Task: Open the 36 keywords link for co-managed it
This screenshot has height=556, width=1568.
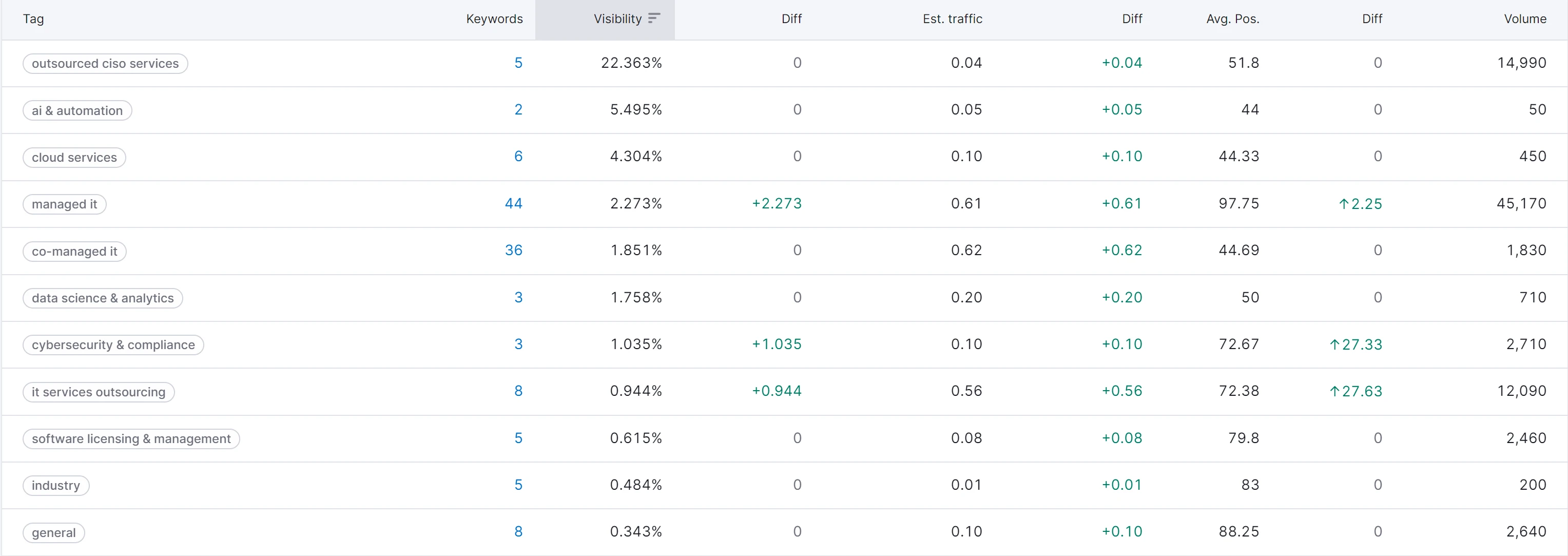Action: coord(514,251)
